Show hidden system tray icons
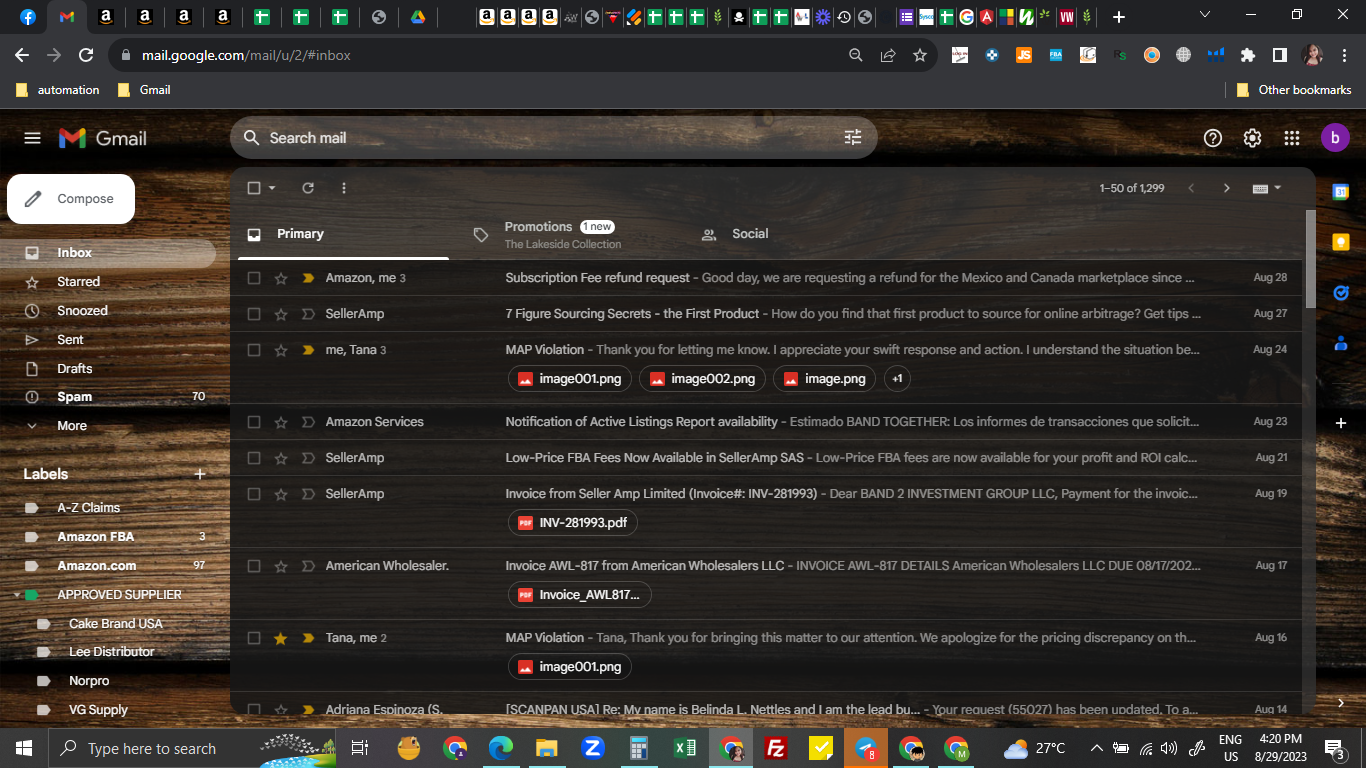 pyautogui.click(x=1096, y=748)
